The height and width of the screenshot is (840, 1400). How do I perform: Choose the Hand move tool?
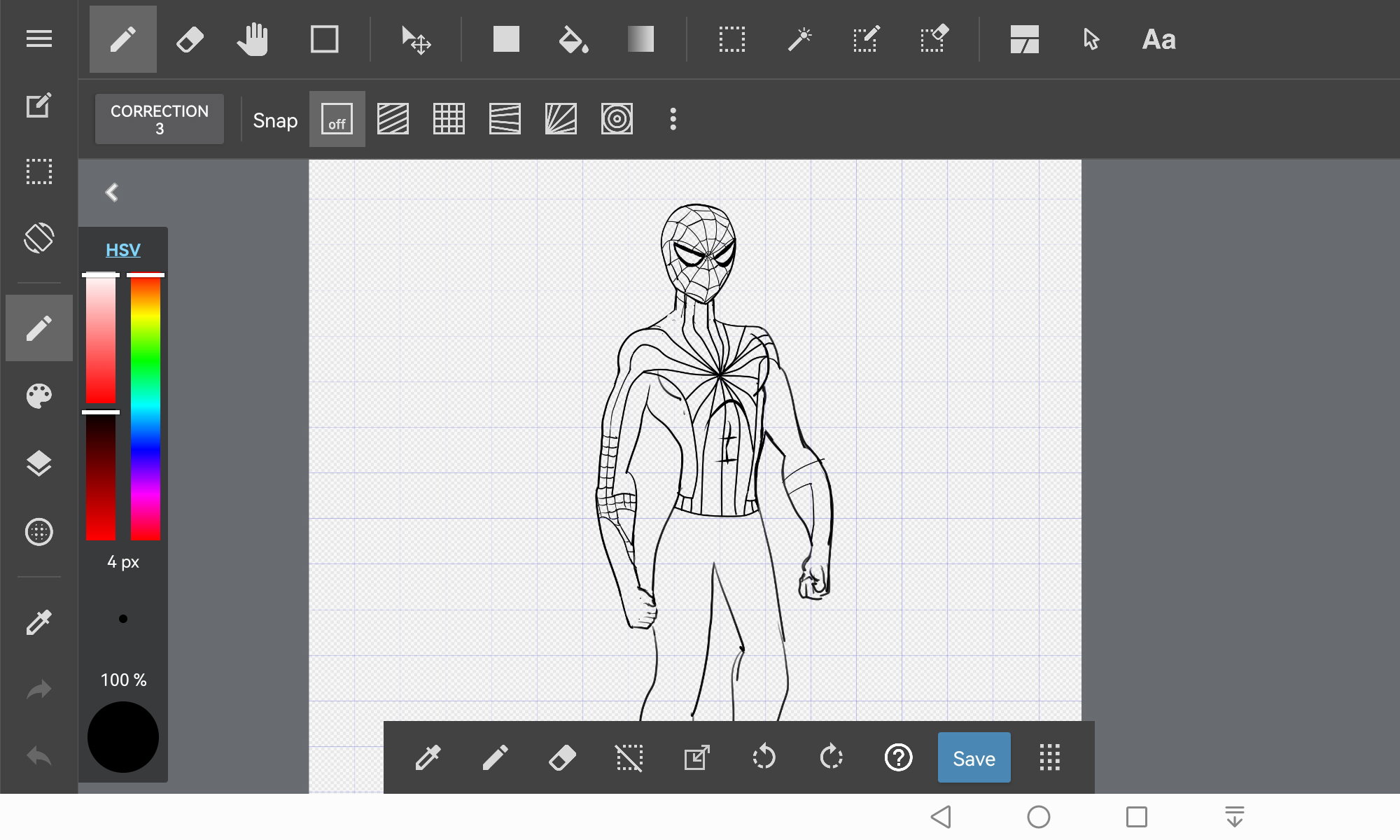[x=253, y=39]
